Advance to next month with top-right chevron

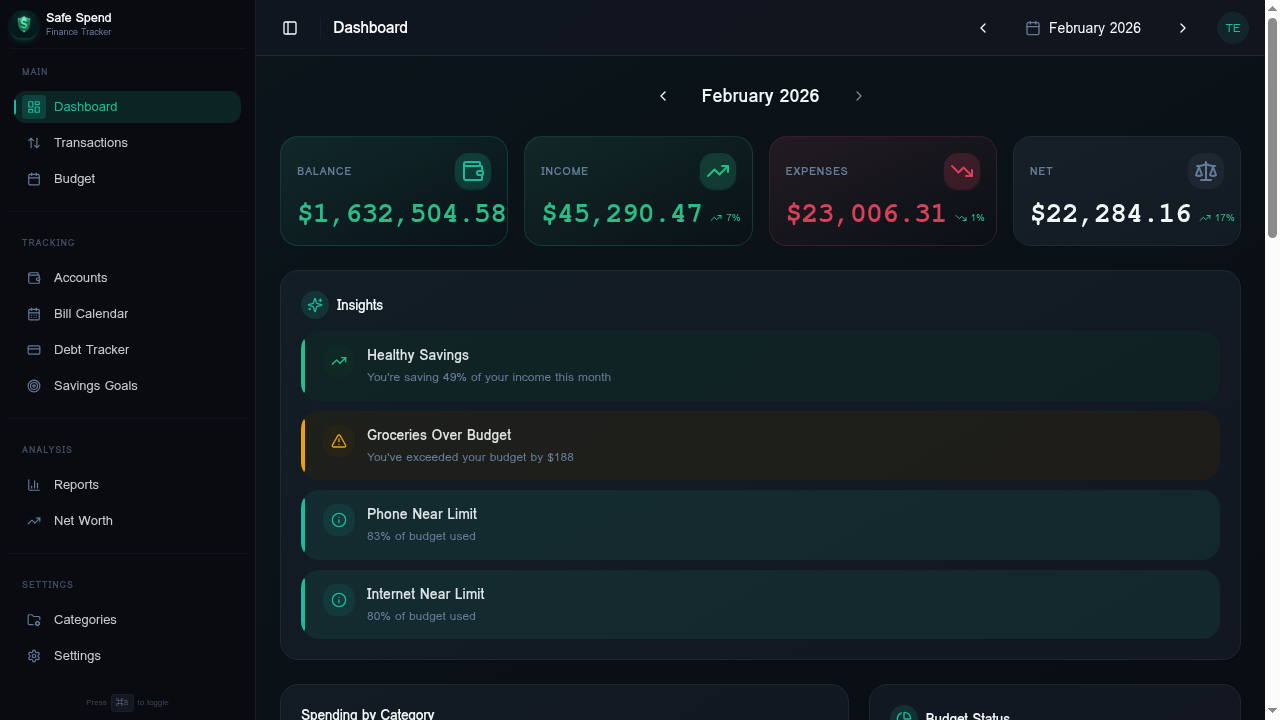[1183, 28]
